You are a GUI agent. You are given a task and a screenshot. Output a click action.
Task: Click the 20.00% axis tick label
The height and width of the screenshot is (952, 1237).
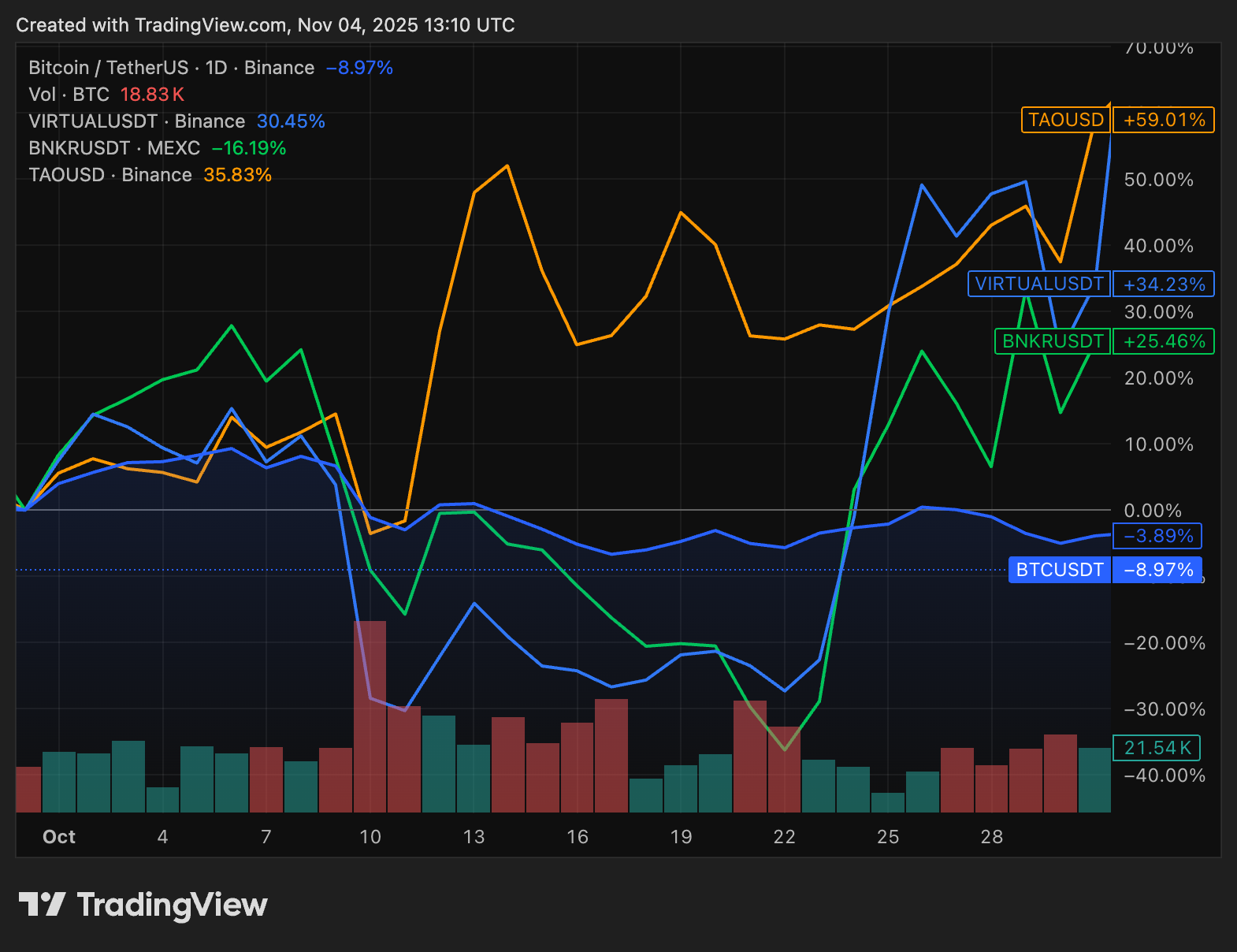[x=1158, y=378]
